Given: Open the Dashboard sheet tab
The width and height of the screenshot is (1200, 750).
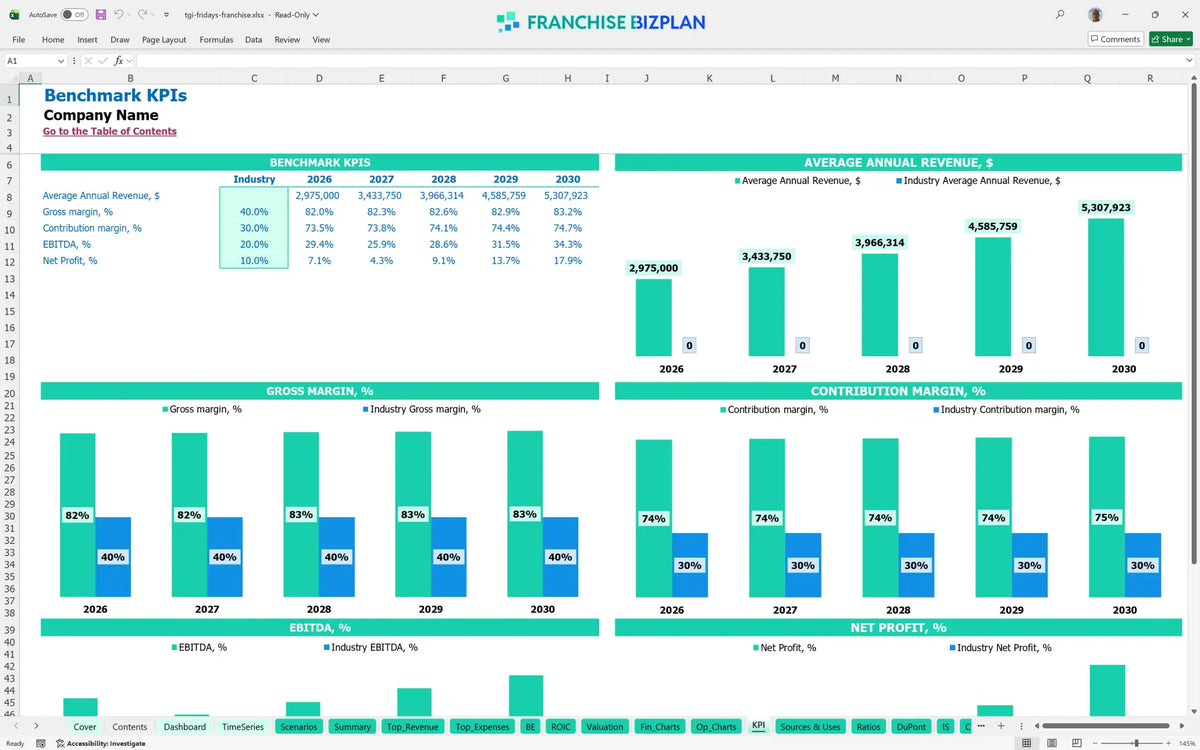Looking at the screenshot, I should [x=185, y=727].
